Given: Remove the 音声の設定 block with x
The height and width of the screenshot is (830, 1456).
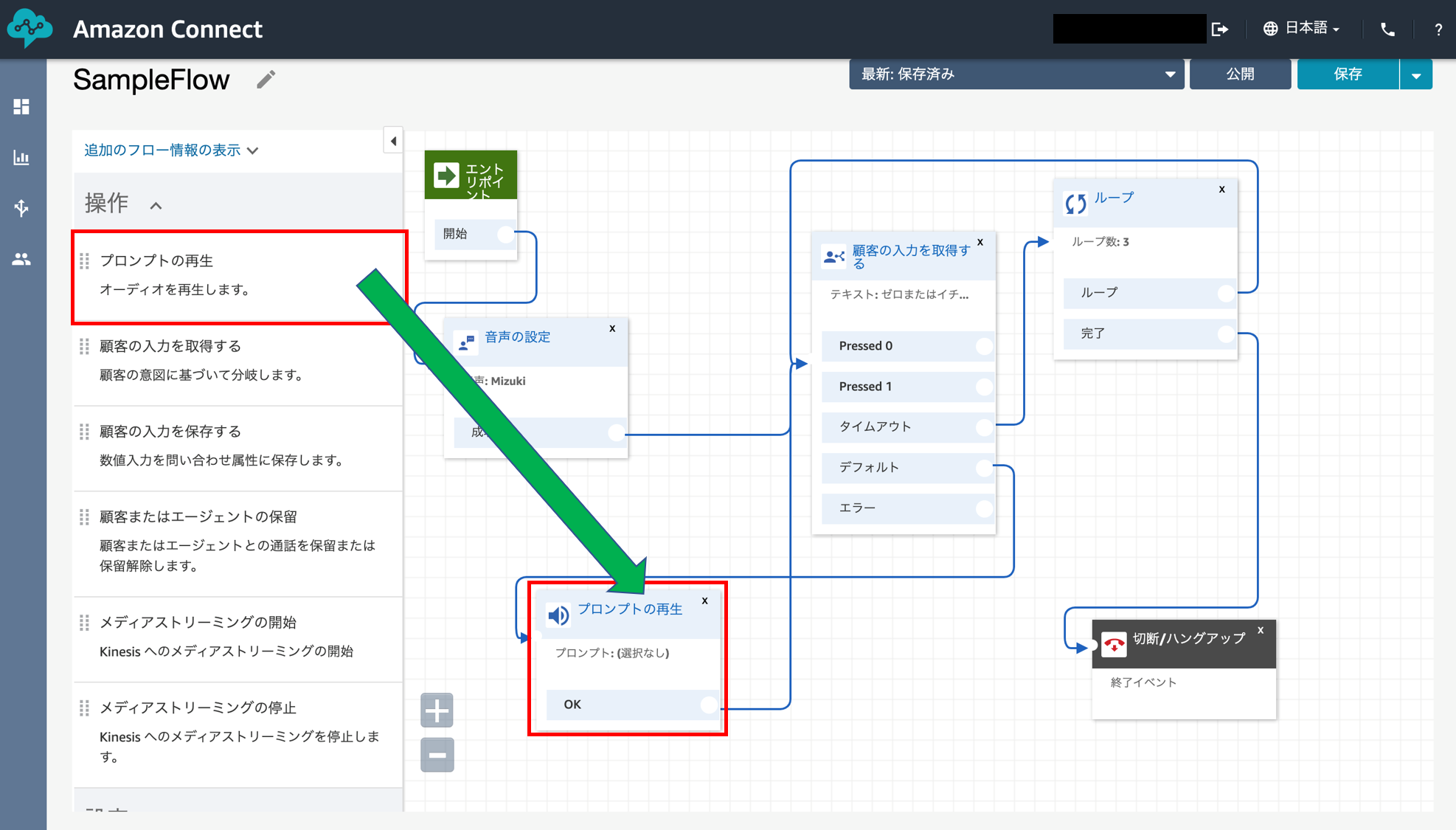Looking at the screenshot, I should point(612,329).
